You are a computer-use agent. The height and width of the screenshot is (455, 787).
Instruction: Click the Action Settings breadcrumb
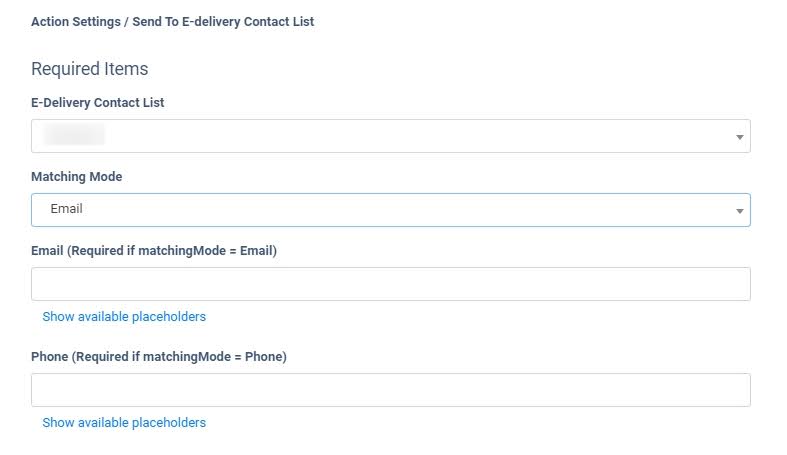tap(73, 21)
